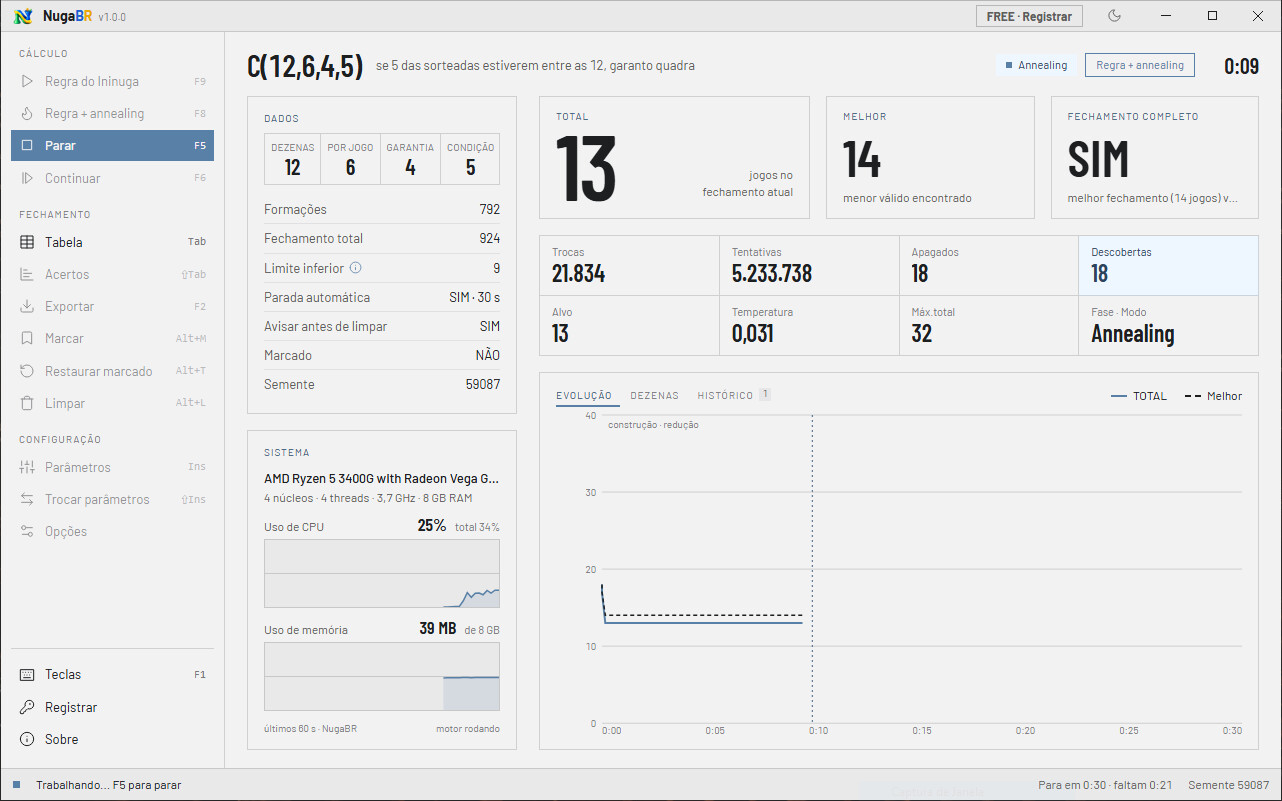Screen dimensions: 1282x801
Task: Click the MELHOR 14 card
Action: (930, 157)
